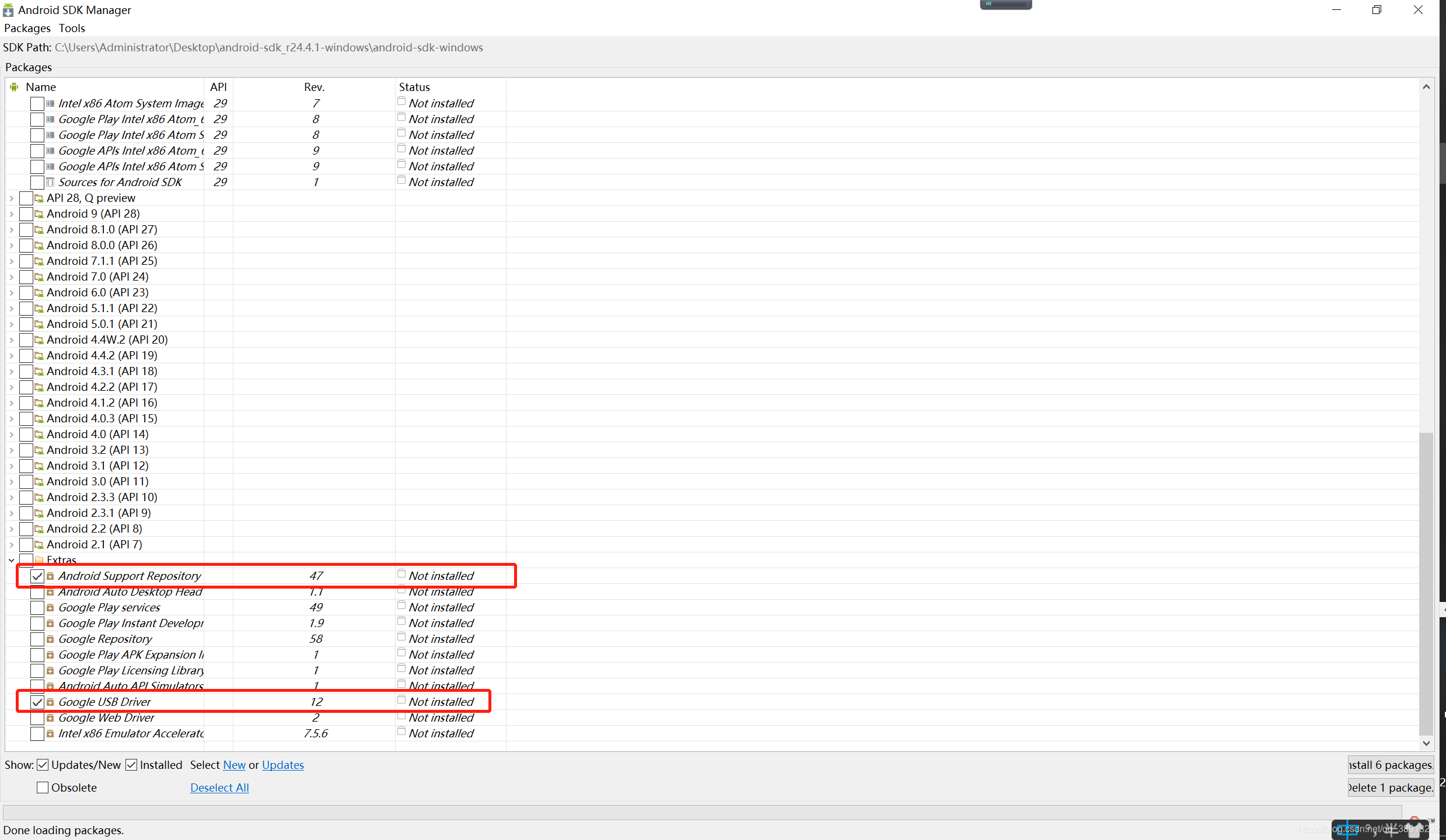Click the scroll up arrow of the package list

(1426, 87)
